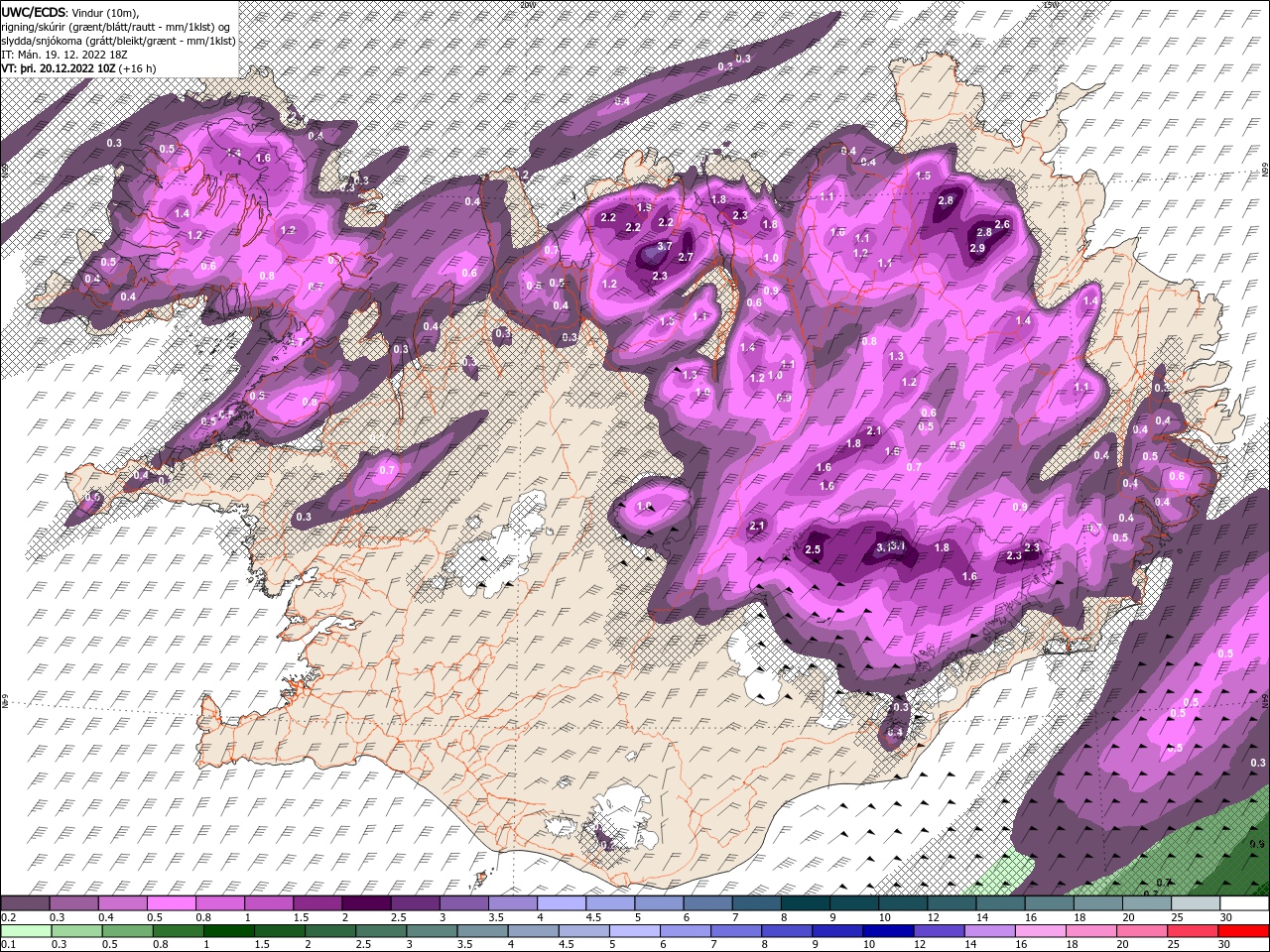Select the top-row legend swatch labelled 0.4
The height and width of the screenshot is (952, 1270).
pyautogui.click(x=123, y=903)
